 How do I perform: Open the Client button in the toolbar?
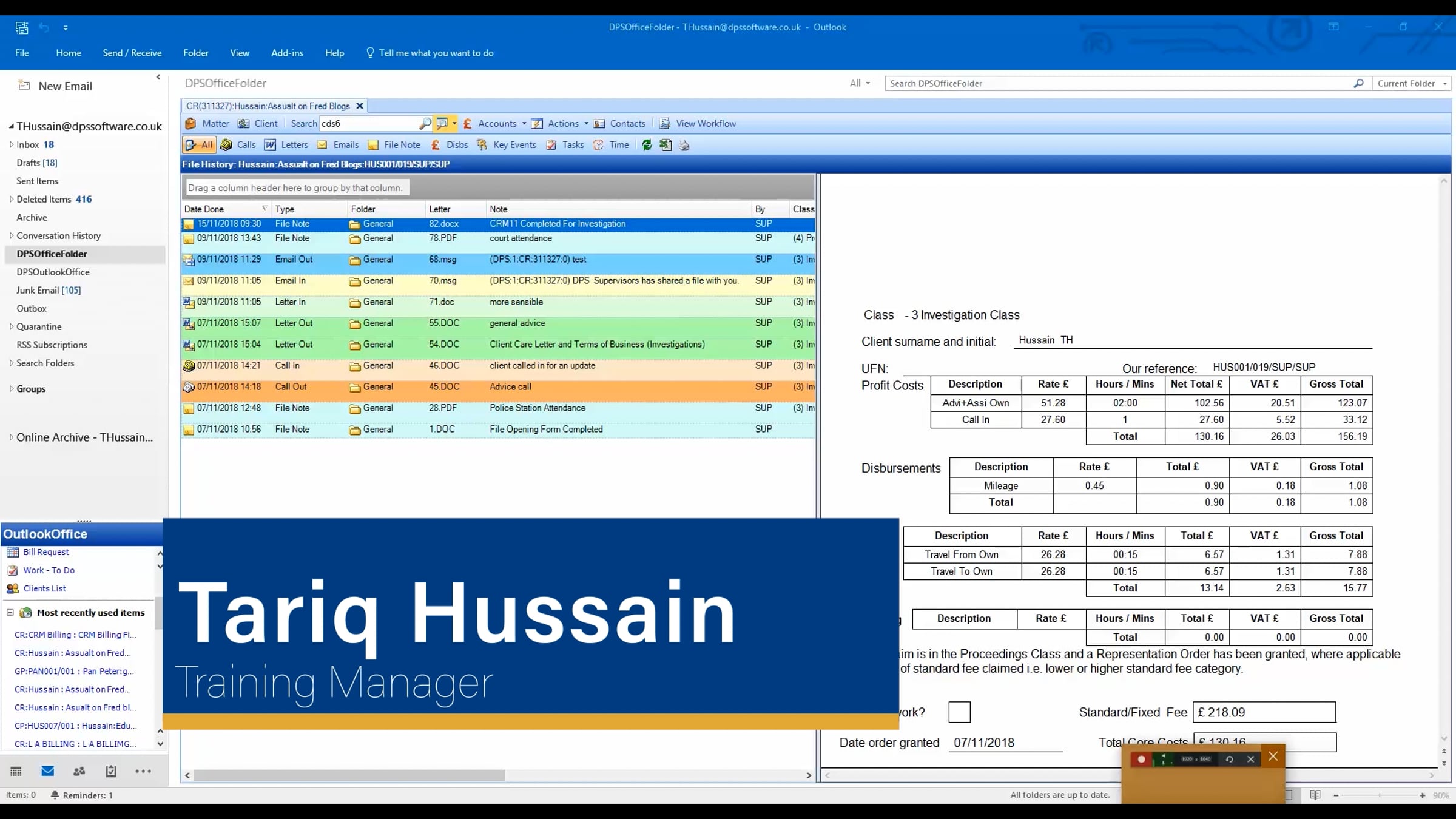[258, 123]
